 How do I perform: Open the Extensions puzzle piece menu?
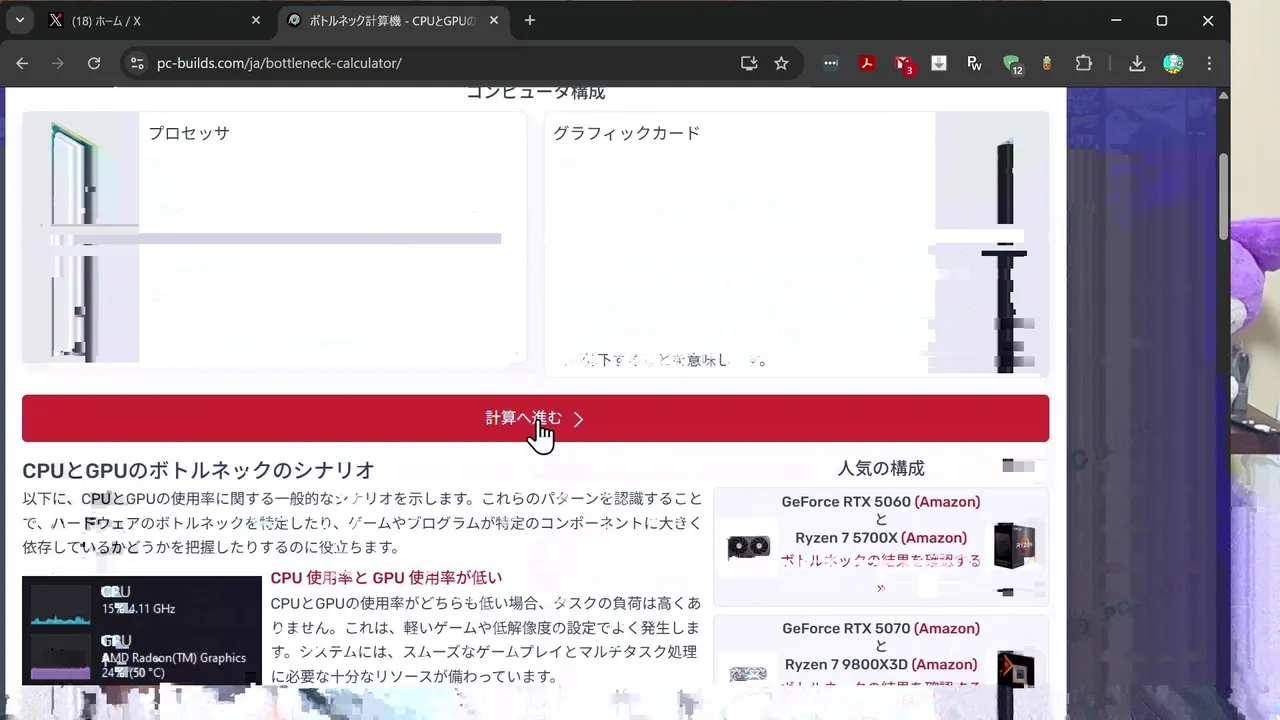point(1084,63)
